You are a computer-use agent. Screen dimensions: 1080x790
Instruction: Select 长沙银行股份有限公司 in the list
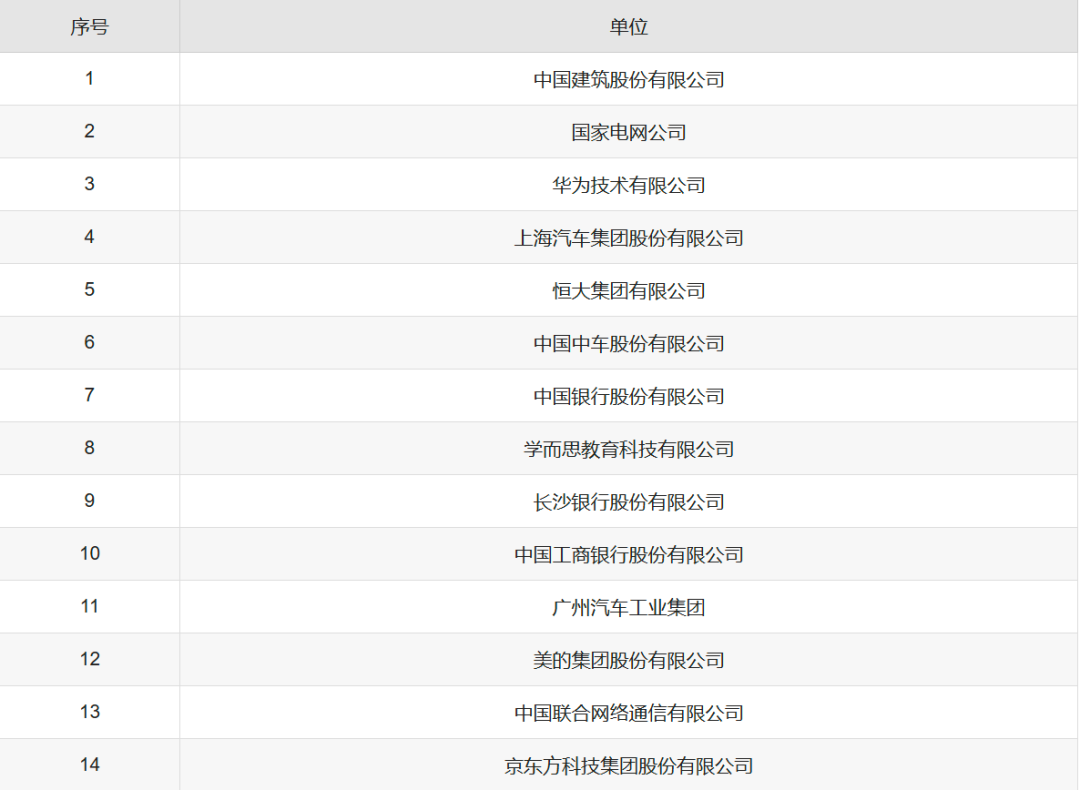pos(629,502)
